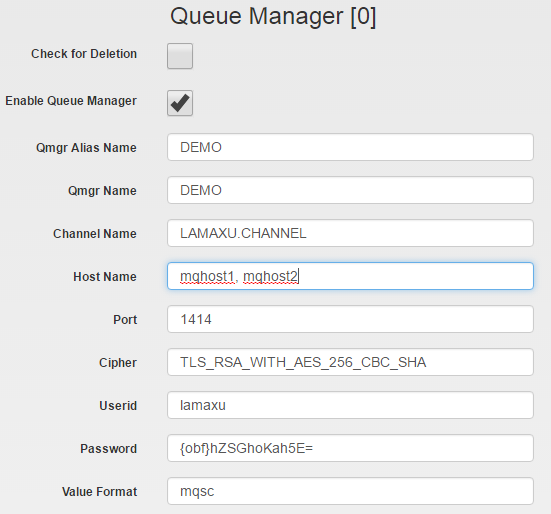Click the Qmgr Alias Name label
The image size is (551, 514).
click(x=86, y=148)
